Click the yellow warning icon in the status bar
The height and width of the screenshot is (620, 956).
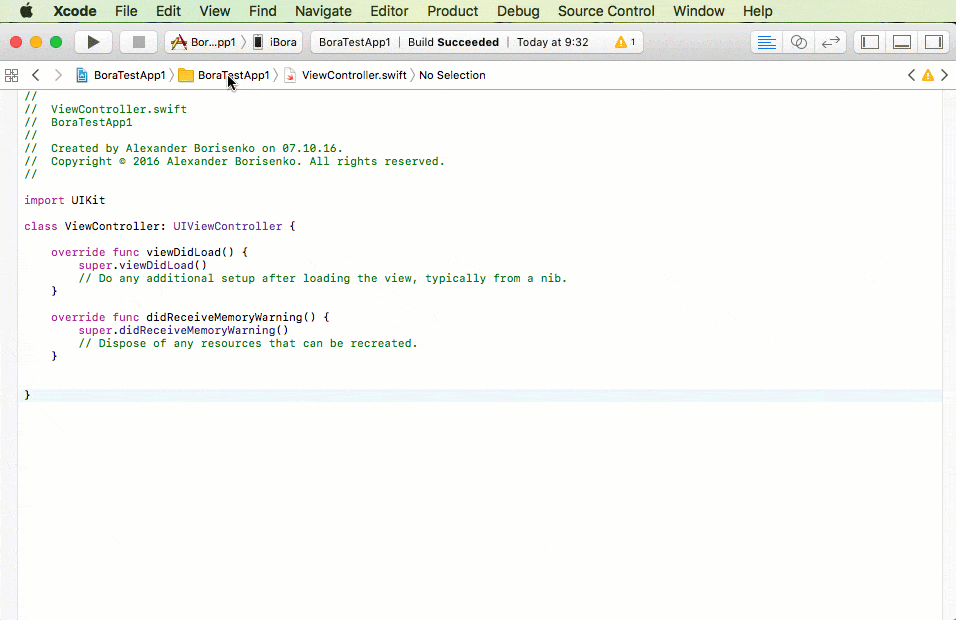point(621,42)
